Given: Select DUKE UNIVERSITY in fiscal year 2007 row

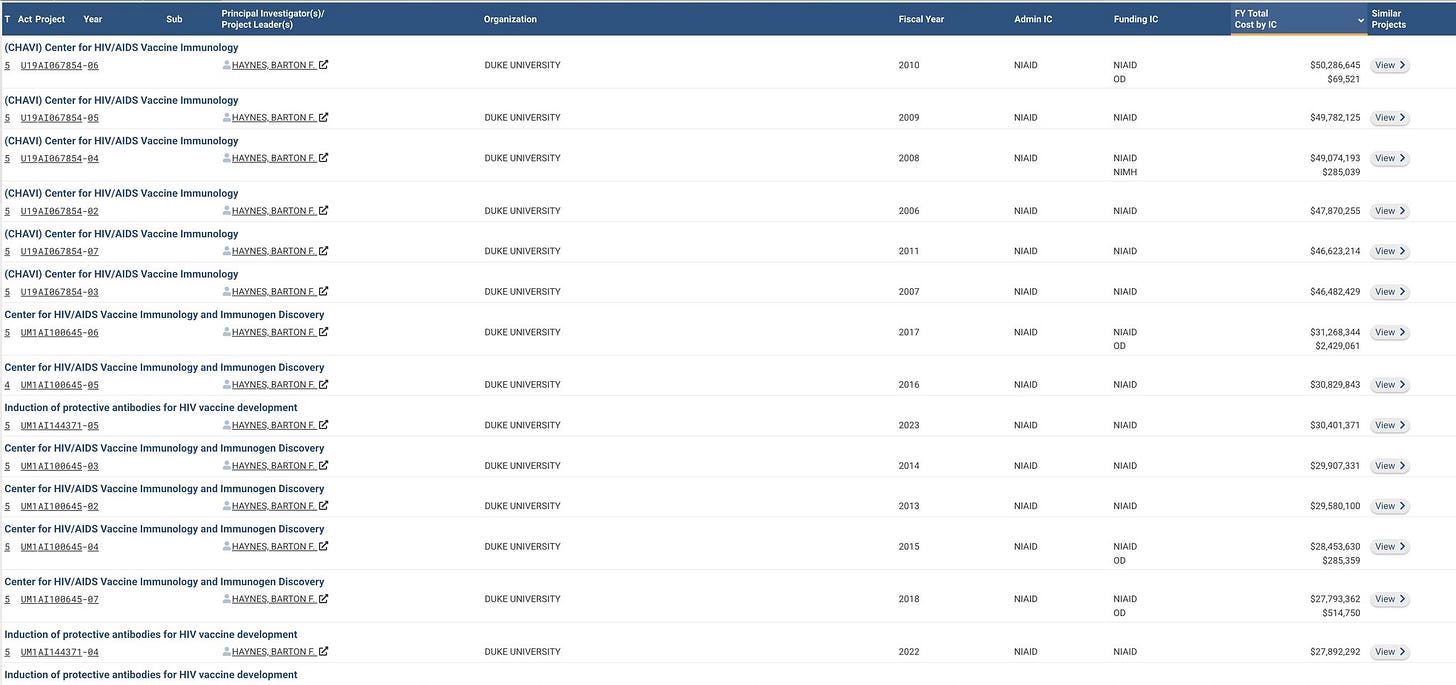Looking at the screenshot, I should pyautogui.click(x=522, y=292).
